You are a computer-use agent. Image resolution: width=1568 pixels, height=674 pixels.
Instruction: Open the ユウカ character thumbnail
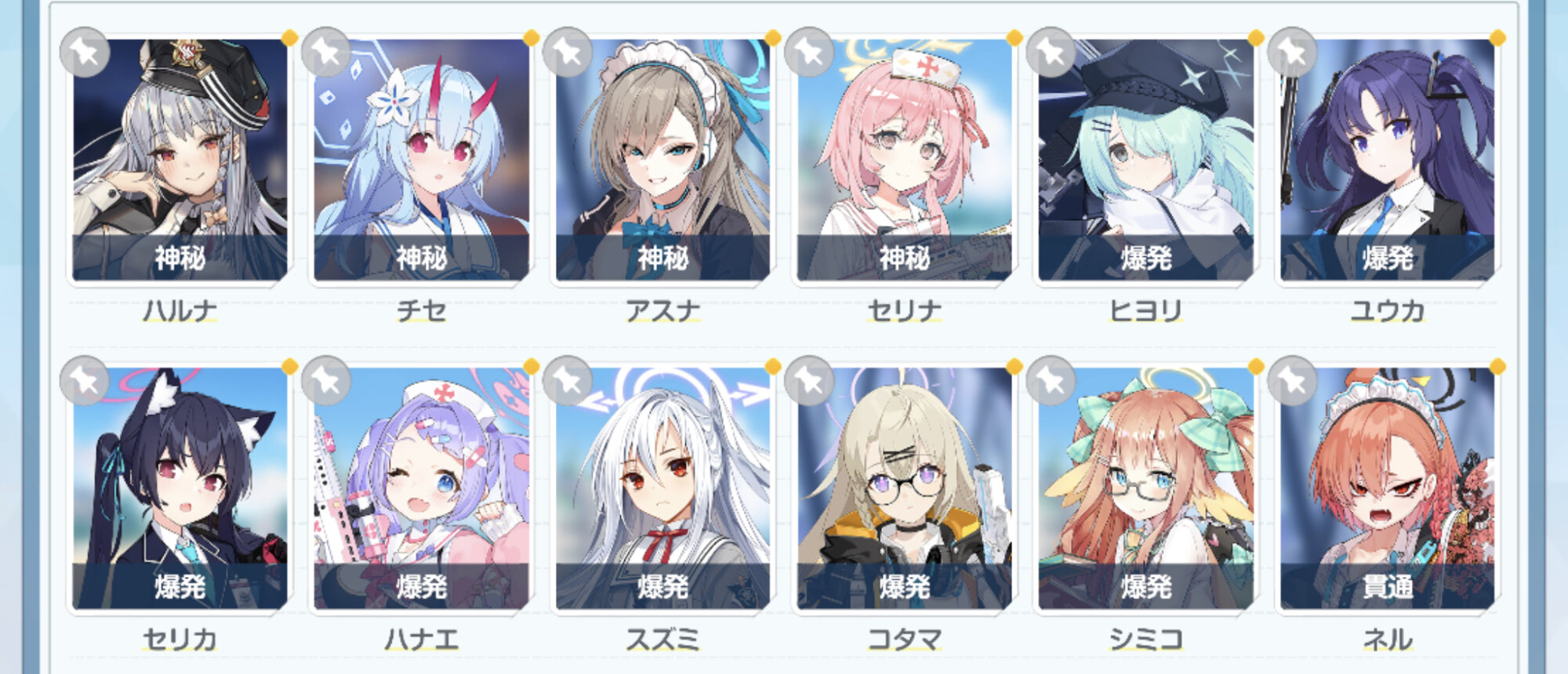coord(1388,160)
